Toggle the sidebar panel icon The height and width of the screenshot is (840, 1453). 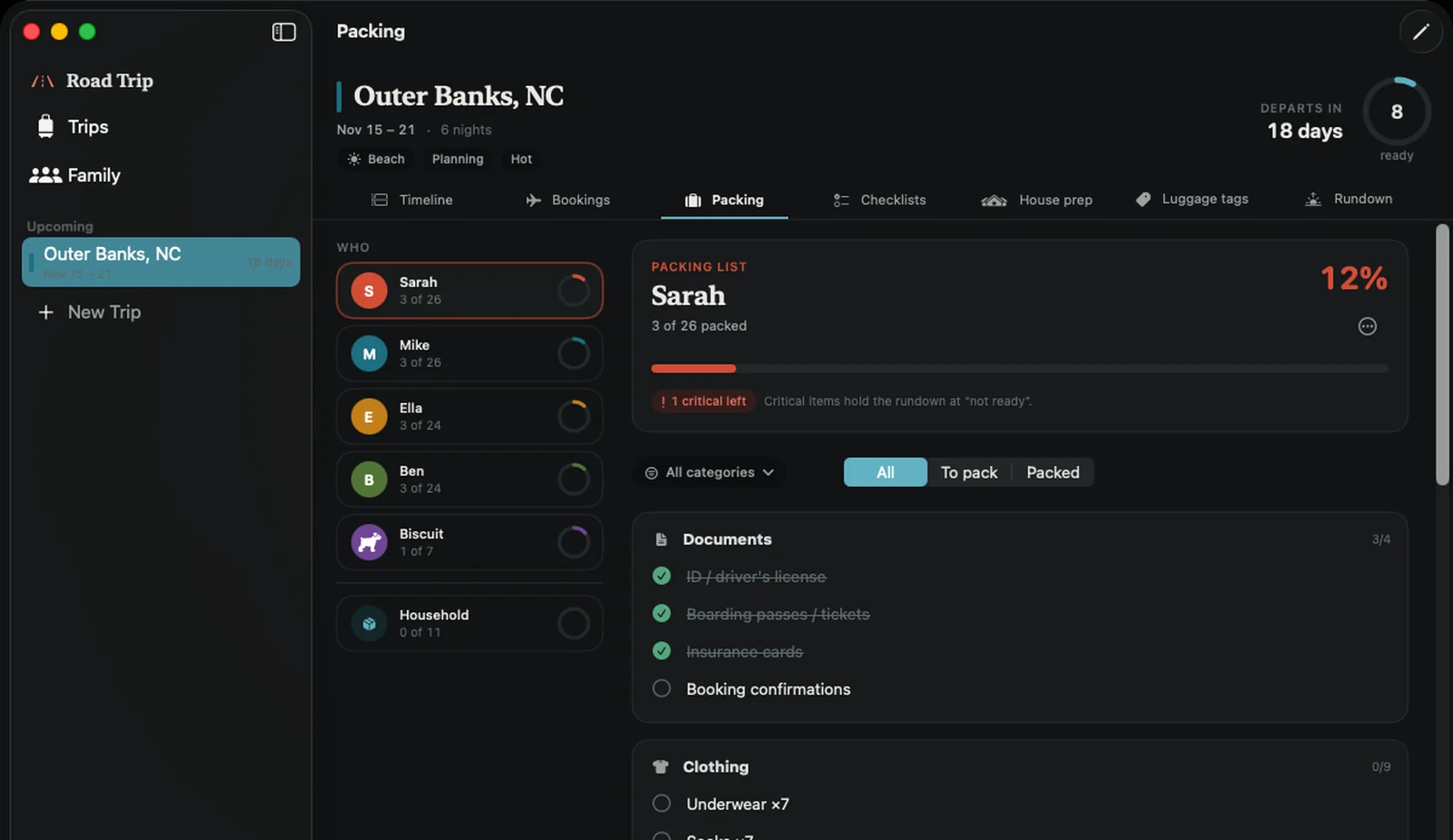(x=283, y=32)
